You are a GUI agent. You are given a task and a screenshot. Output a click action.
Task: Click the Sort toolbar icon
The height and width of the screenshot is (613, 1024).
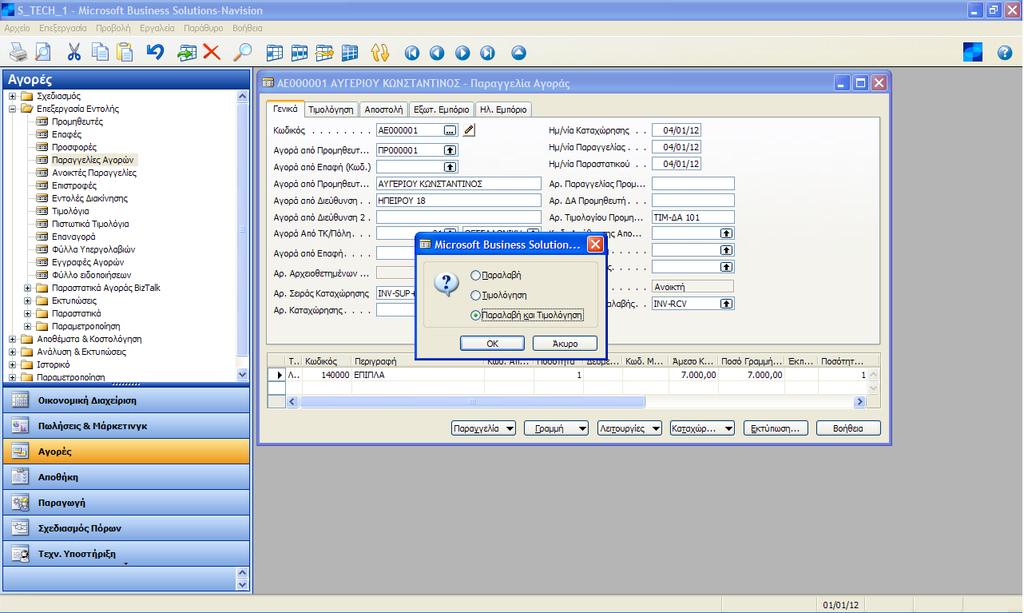[x=379, y=53]
